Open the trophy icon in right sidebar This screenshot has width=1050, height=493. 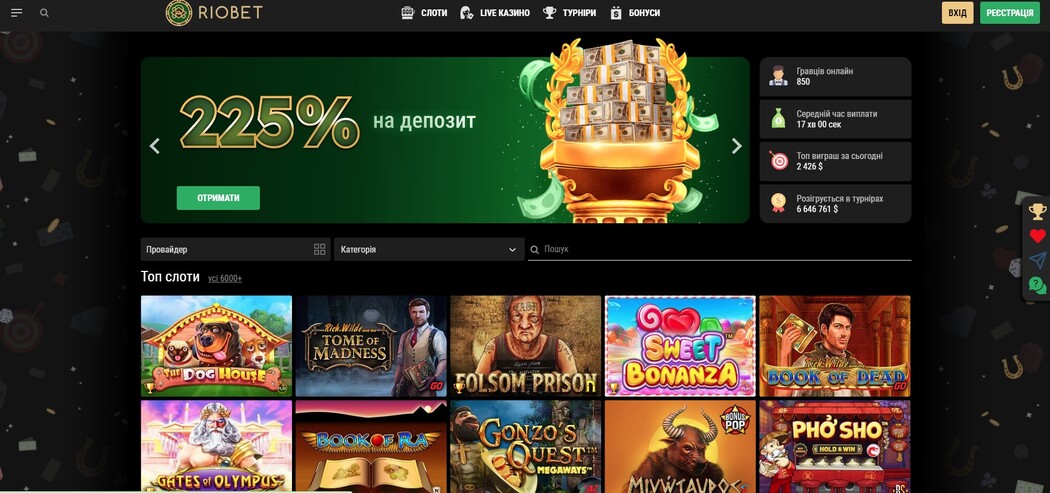coord(1037,212)
